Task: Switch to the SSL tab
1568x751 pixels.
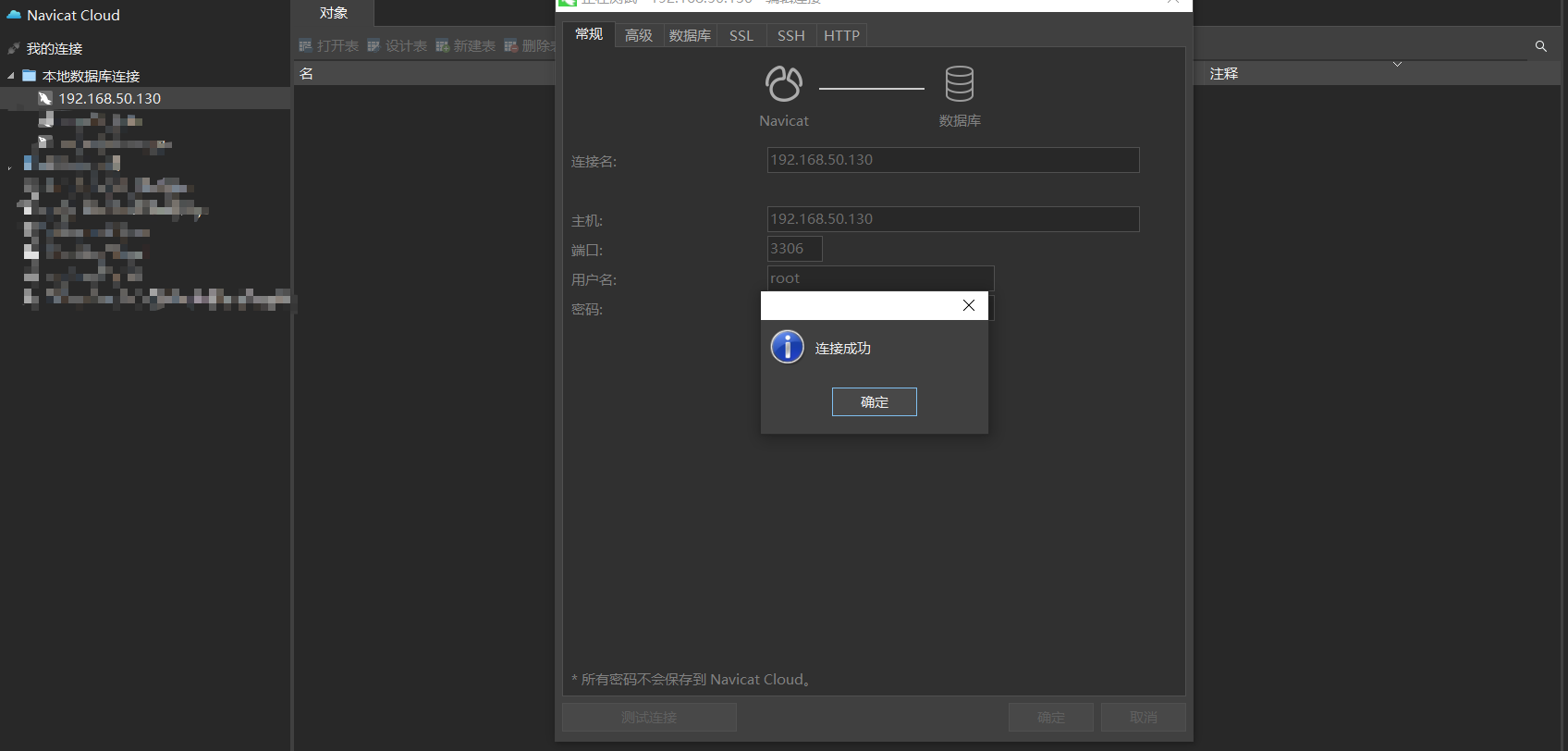Action: point(741,35)
